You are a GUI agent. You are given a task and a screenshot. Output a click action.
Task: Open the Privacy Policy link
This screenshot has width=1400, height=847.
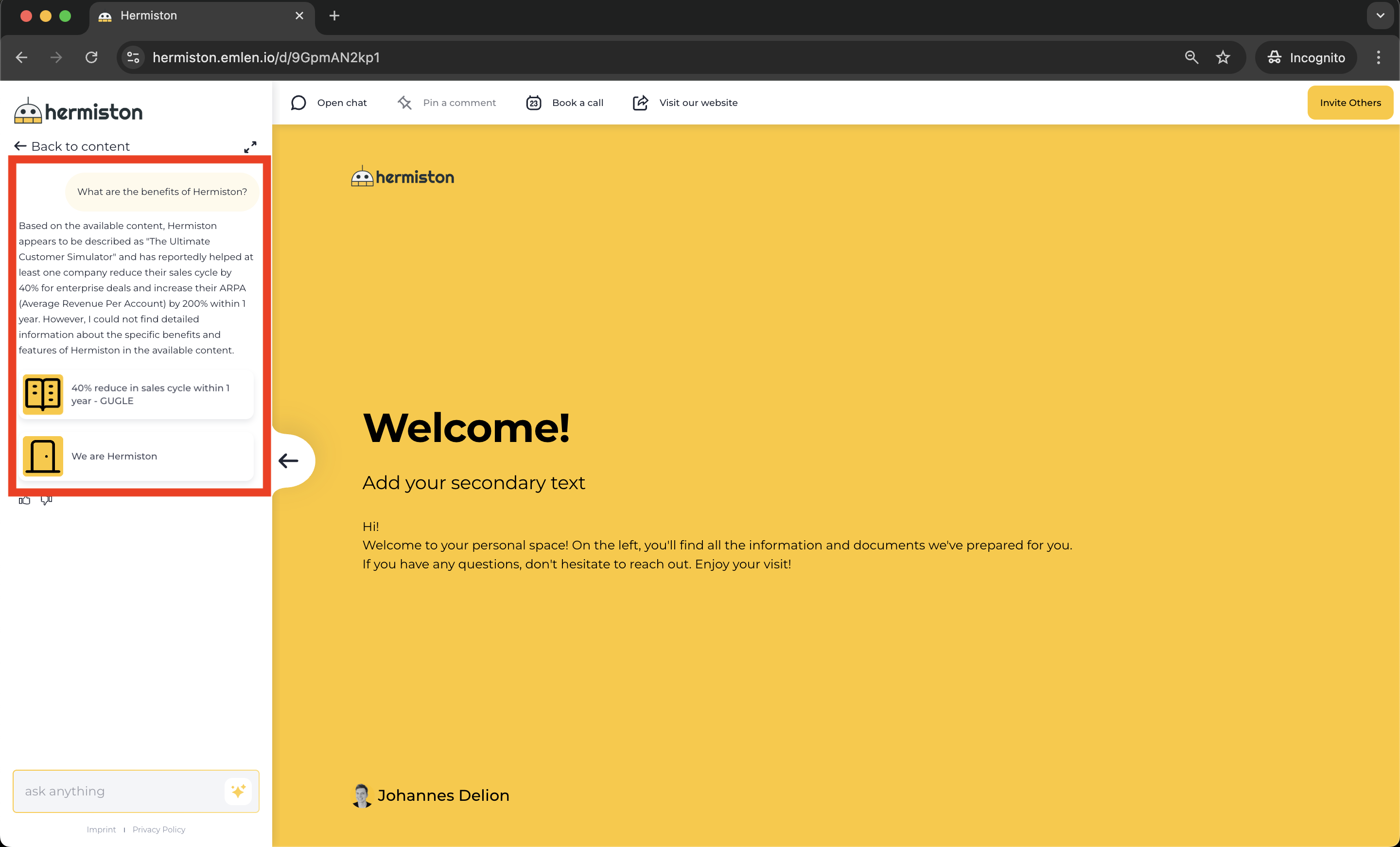pyautogui.click(x=158, y=829)
